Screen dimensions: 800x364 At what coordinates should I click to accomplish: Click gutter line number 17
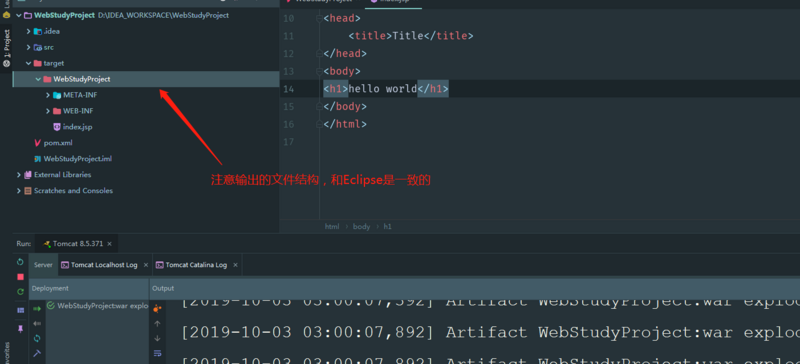click(288, 142)
